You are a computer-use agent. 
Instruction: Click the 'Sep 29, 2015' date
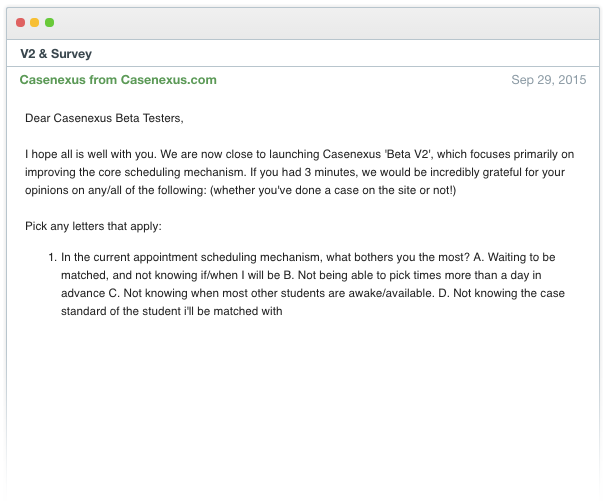coord(548,80)
